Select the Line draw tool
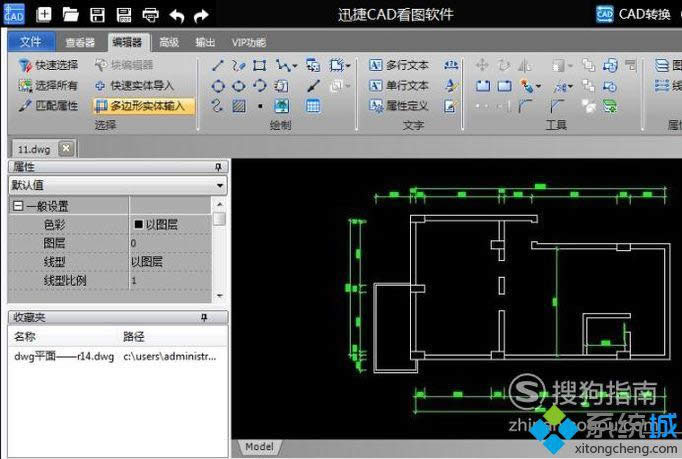 point(217,66)
